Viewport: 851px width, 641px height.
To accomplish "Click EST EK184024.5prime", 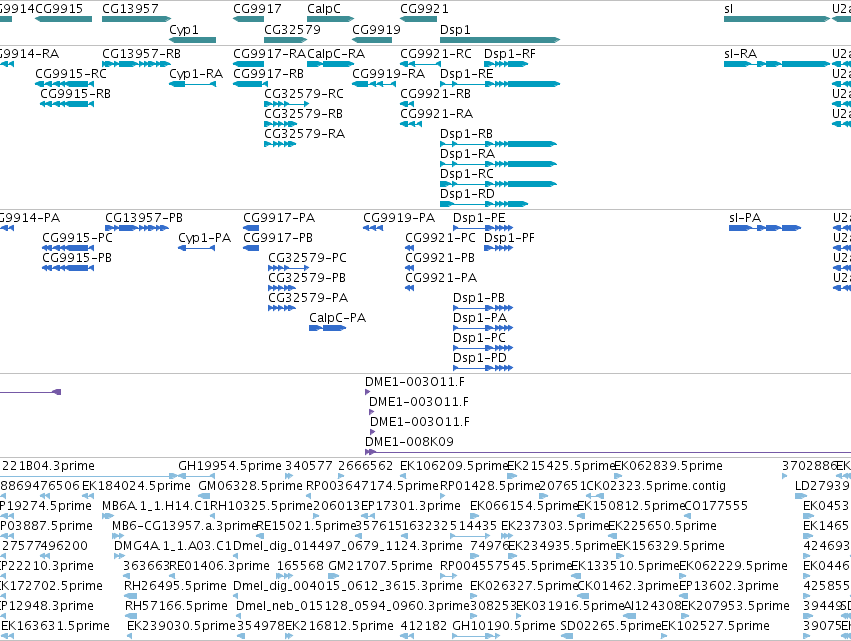I will 87,496.
